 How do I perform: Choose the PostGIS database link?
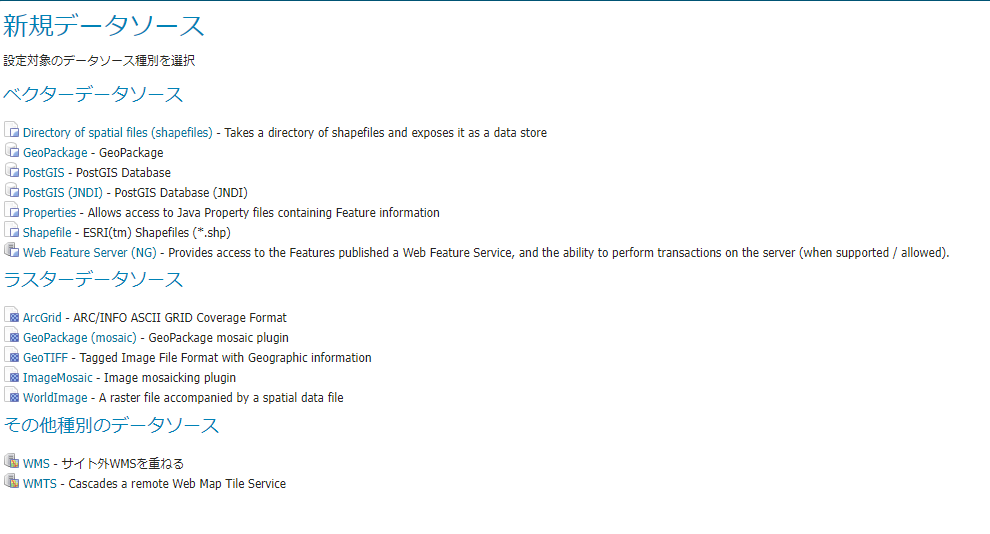click(x=43, y=173)
